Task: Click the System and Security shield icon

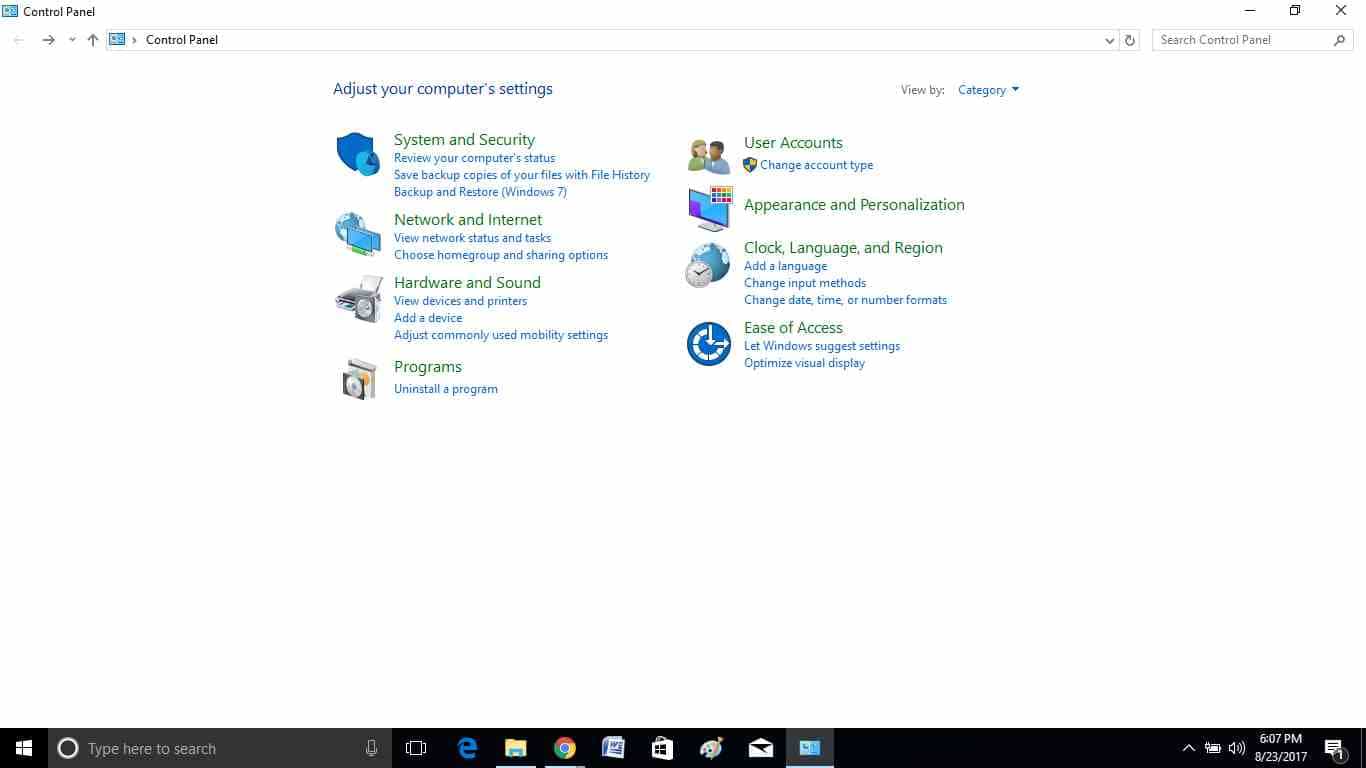Action: (x=357, y=154)
